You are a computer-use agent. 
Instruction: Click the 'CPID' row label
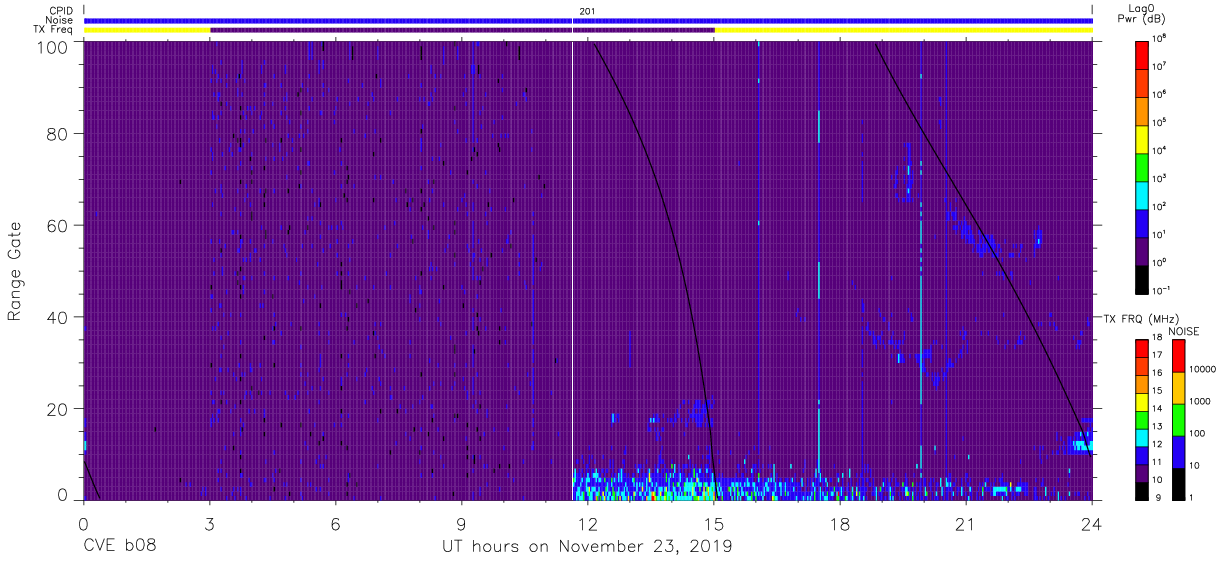click(x=61, y=11)
